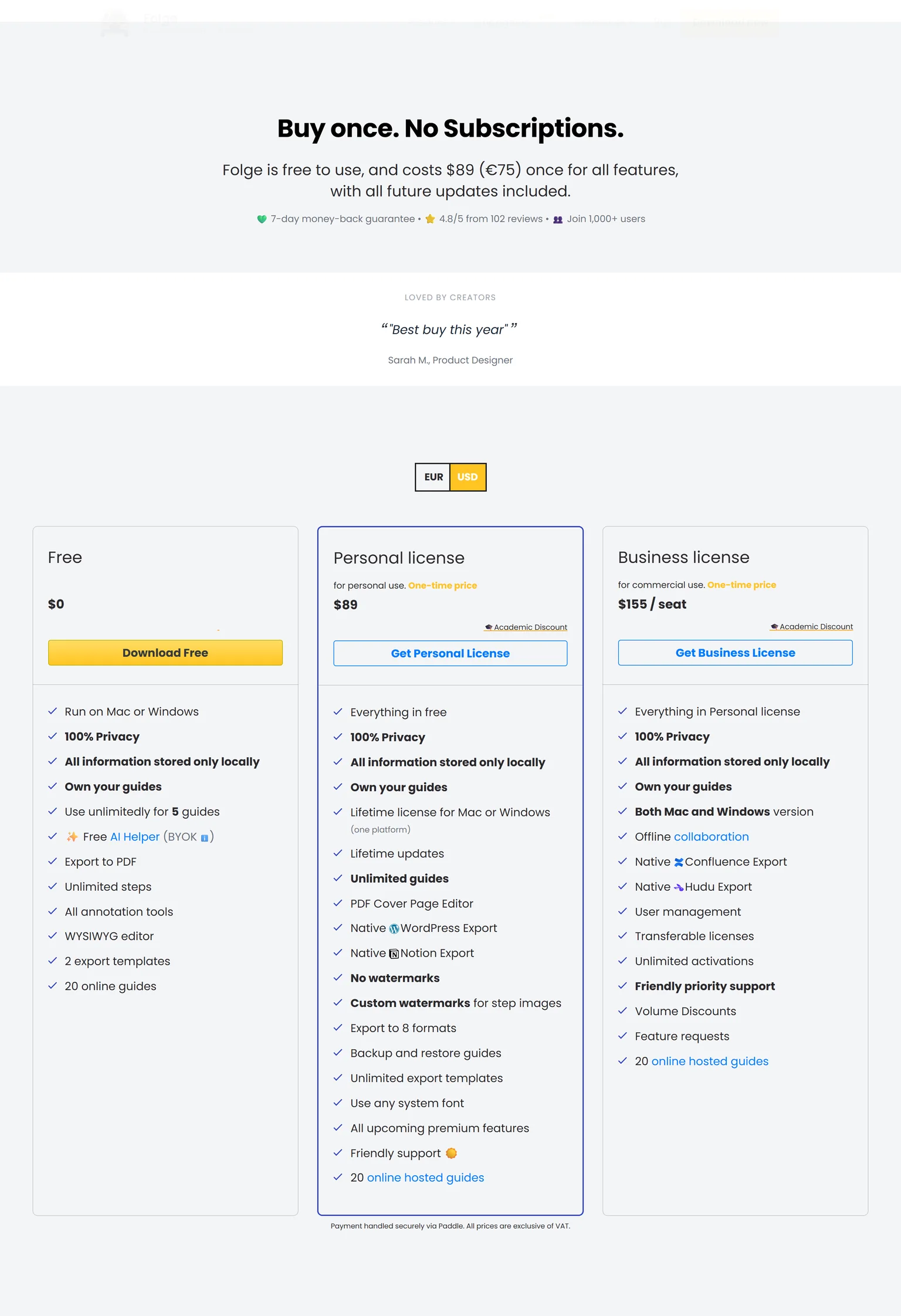Click the '$155 / seat' price

click(x=652, y=604)
